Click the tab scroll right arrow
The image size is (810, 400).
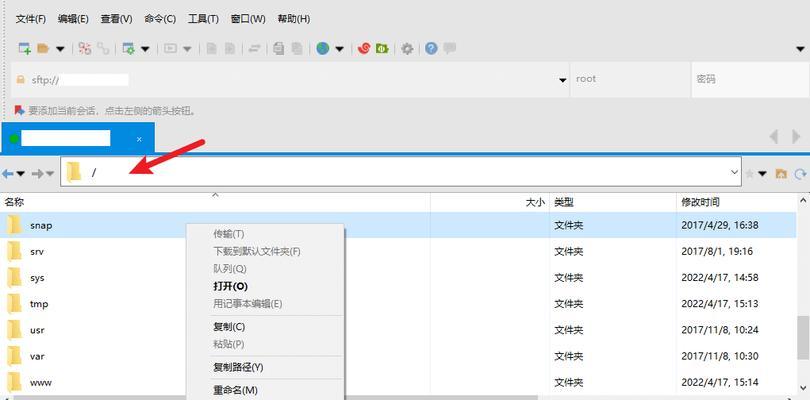pos(796,137)
